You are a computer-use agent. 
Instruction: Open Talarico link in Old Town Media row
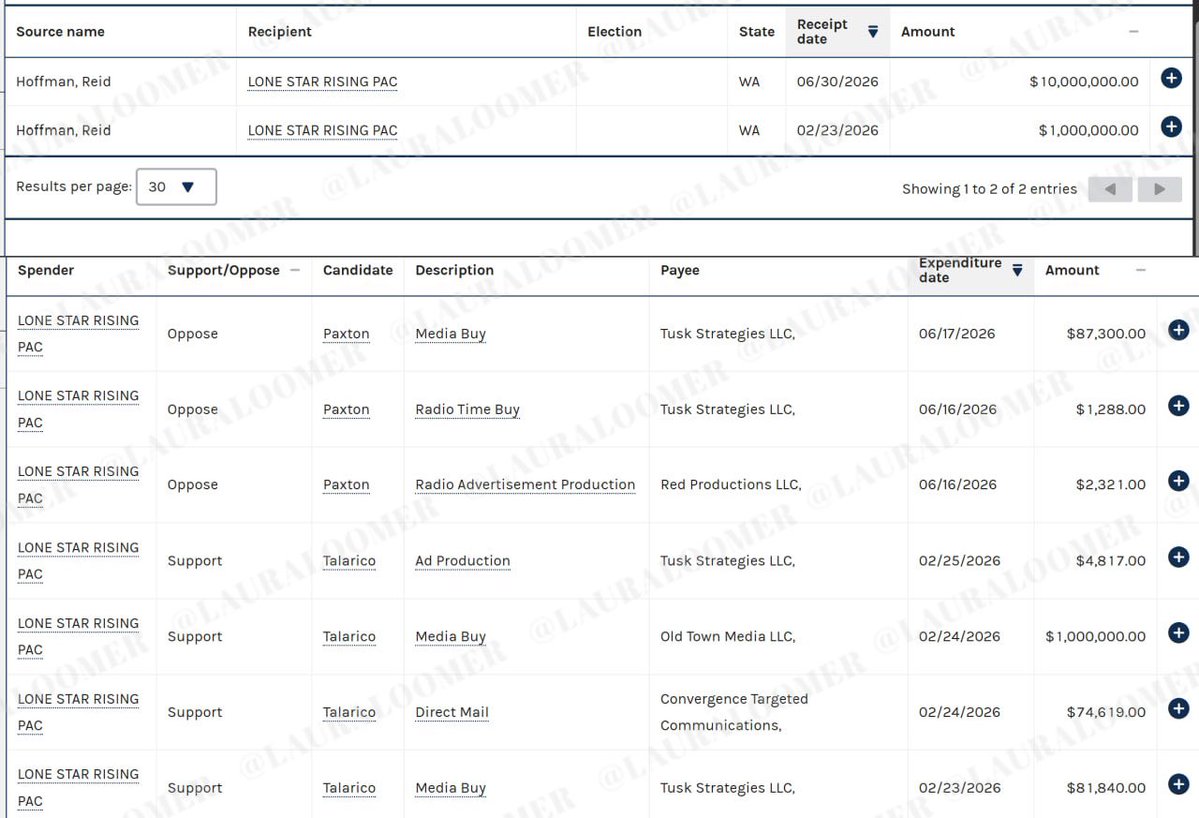tap(349, 636)
